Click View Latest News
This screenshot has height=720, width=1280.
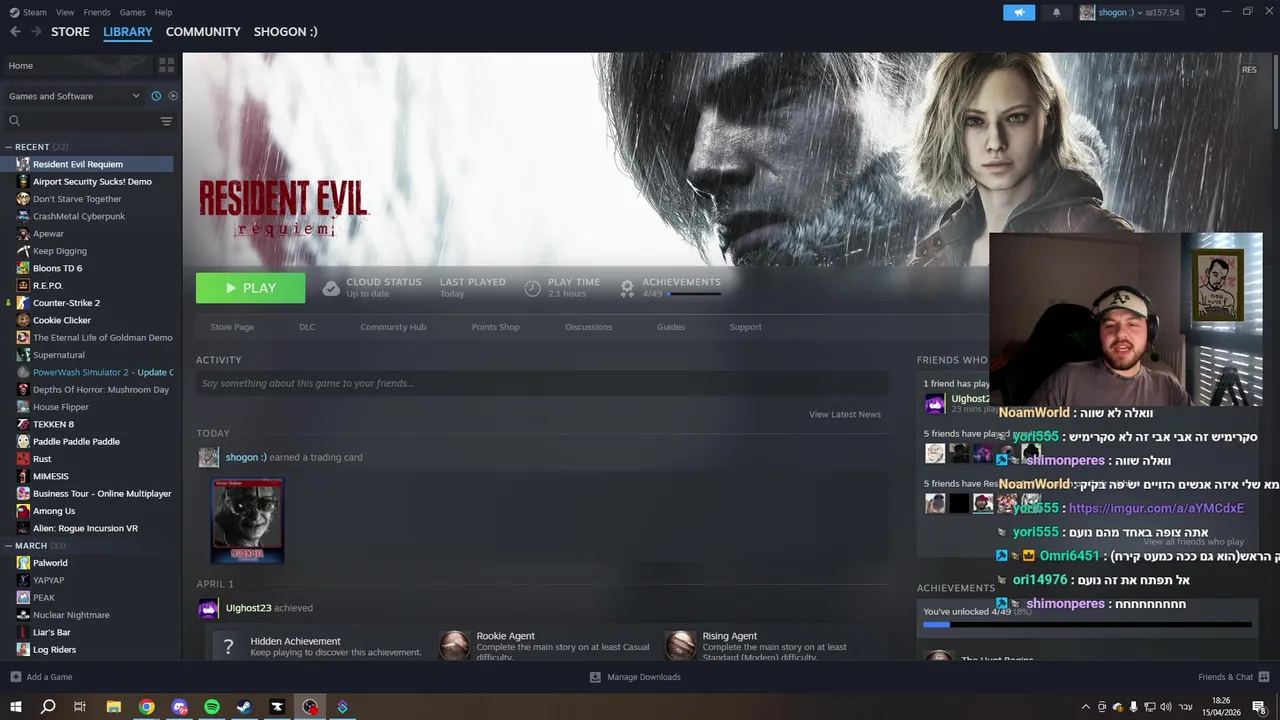pos(845,414)
